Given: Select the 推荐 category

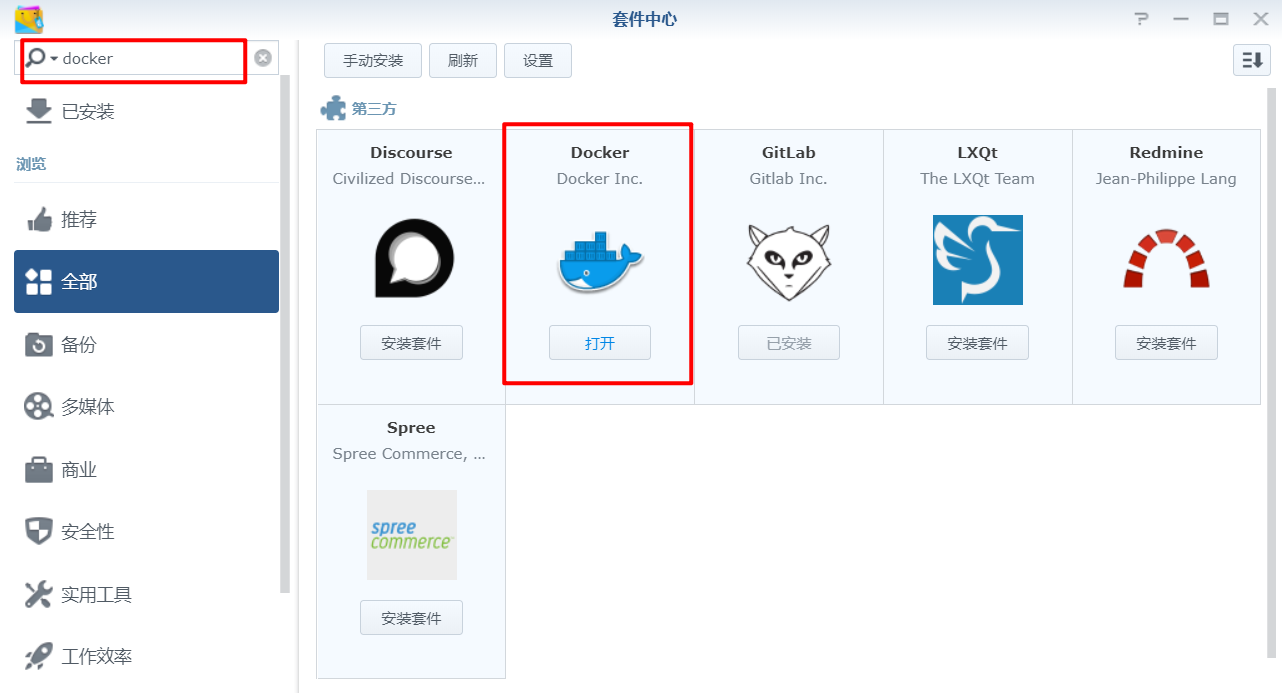Looking at the screenshot, I should (x=146, y=220).
